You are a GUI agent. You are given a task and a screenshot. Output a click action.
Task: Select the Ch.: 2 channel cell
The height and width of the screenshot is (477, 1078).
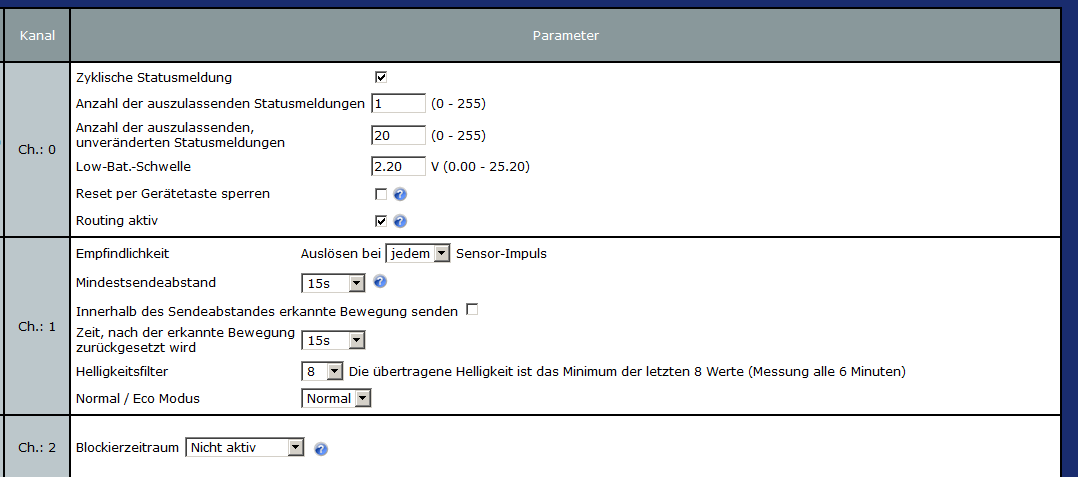click(37, 447)
